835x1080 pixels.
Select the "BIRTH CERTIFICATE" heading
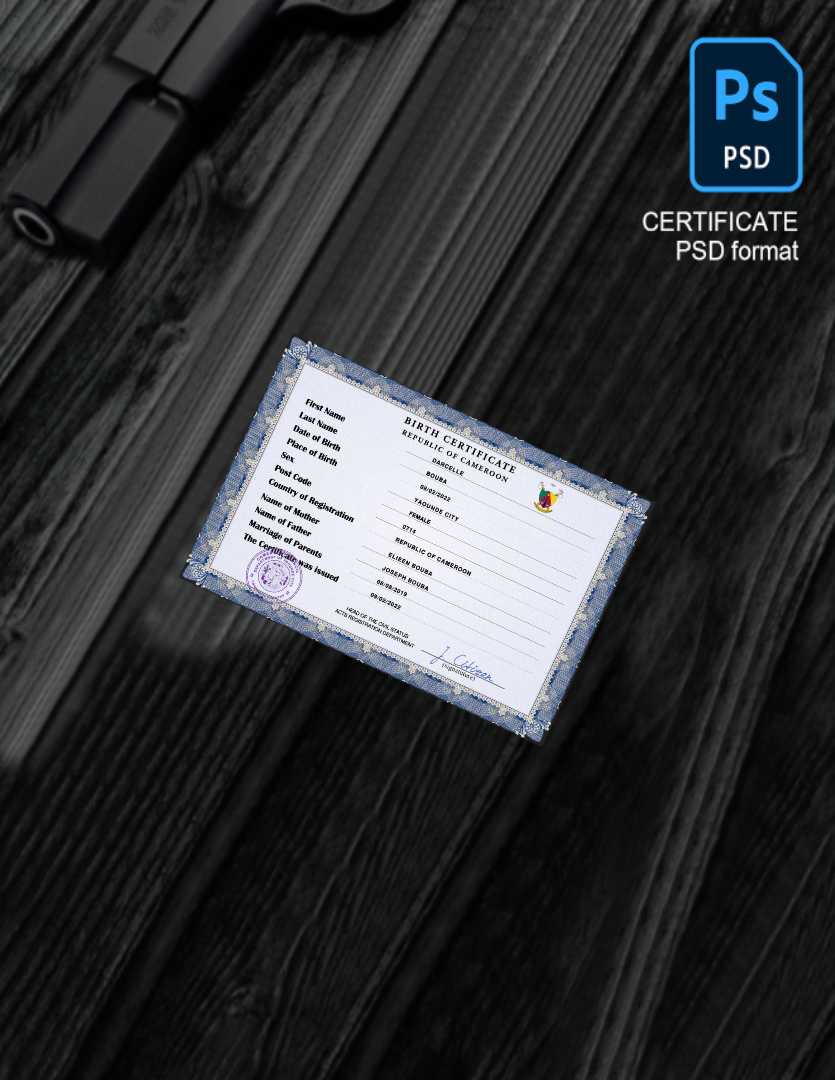[459, 445]
